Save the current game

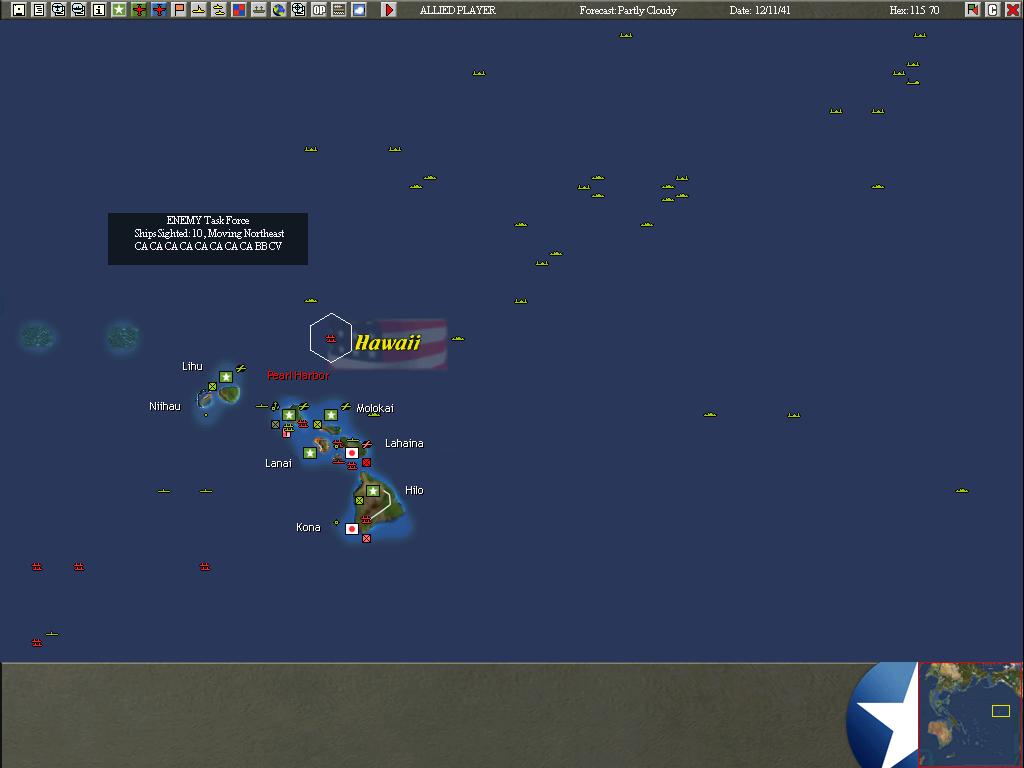coord(18,9)
